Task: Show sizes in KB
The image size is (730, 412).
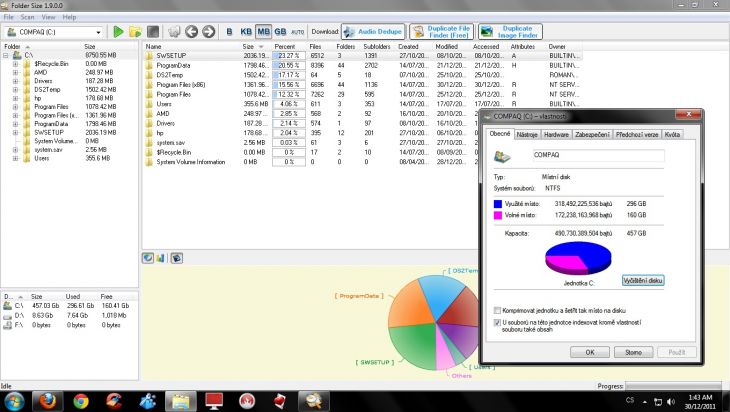Action: tap(246, 32)
